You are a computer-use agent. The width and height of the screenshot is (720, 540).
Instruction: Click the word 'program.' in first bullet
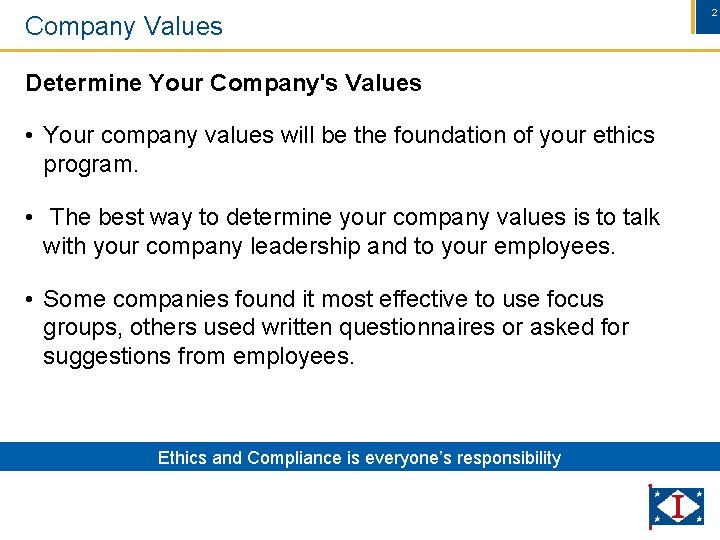90,164
